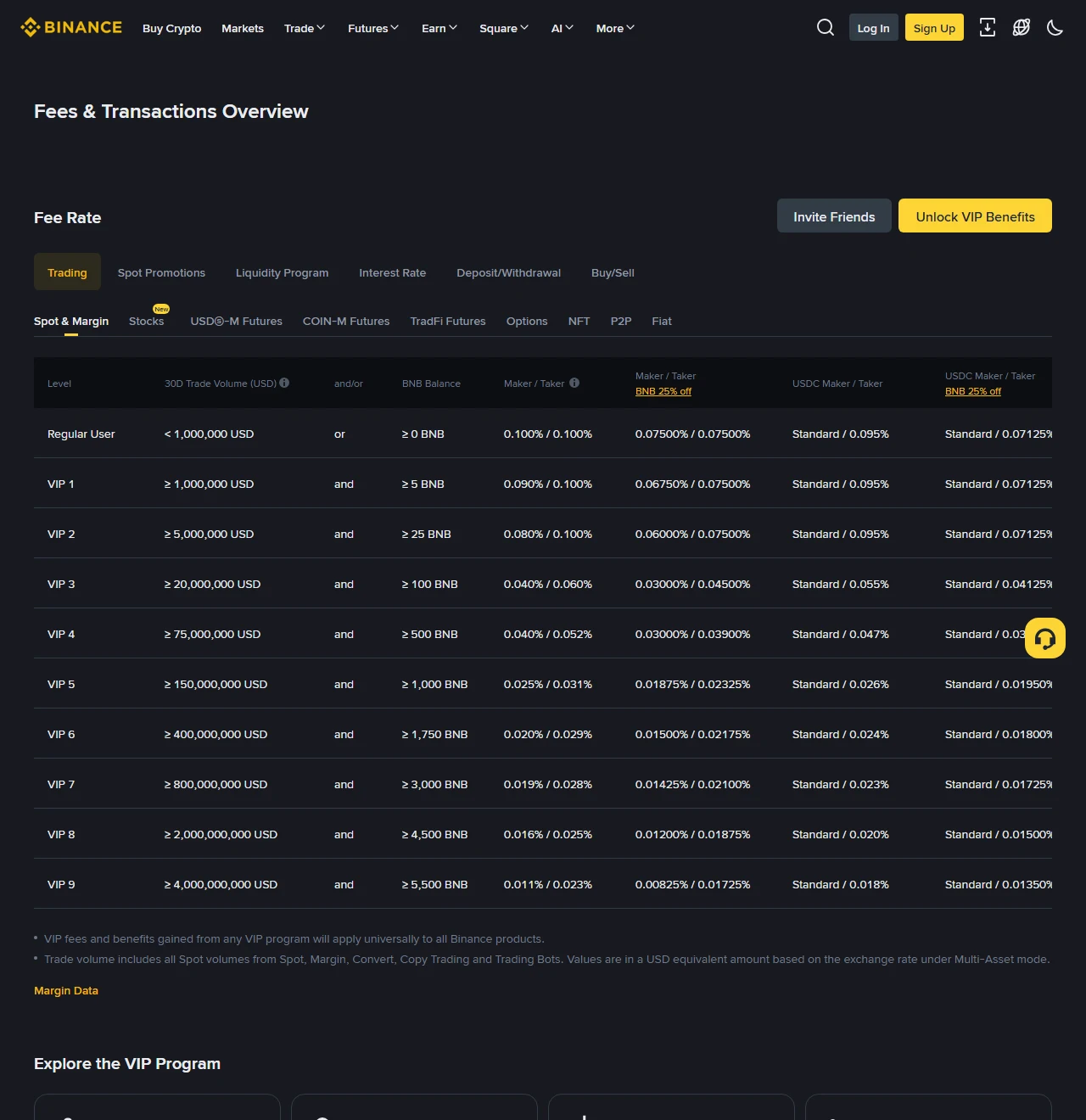Click USDC fee cell Standard / 0.020%
Image resolution: width=1086 pixels, height=1120 pixels.
(x=841, y=834)
